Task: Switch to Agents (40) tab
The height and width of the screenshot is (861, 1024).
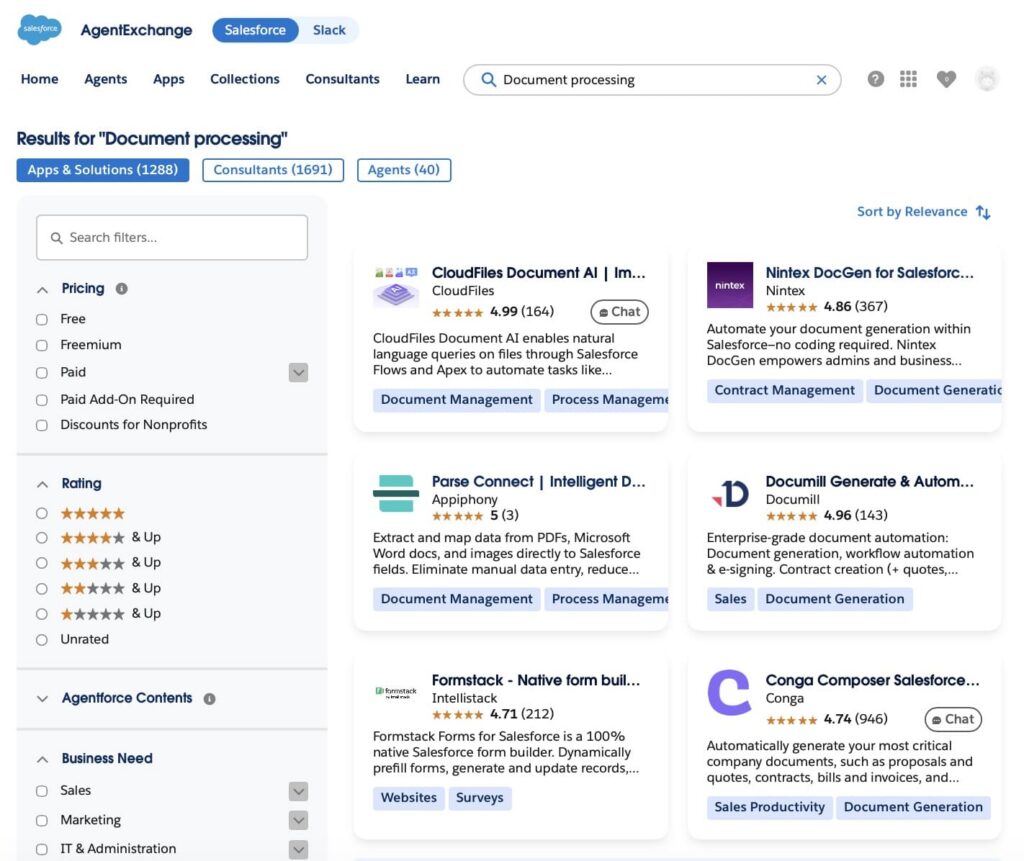Action: pos(404,170)
